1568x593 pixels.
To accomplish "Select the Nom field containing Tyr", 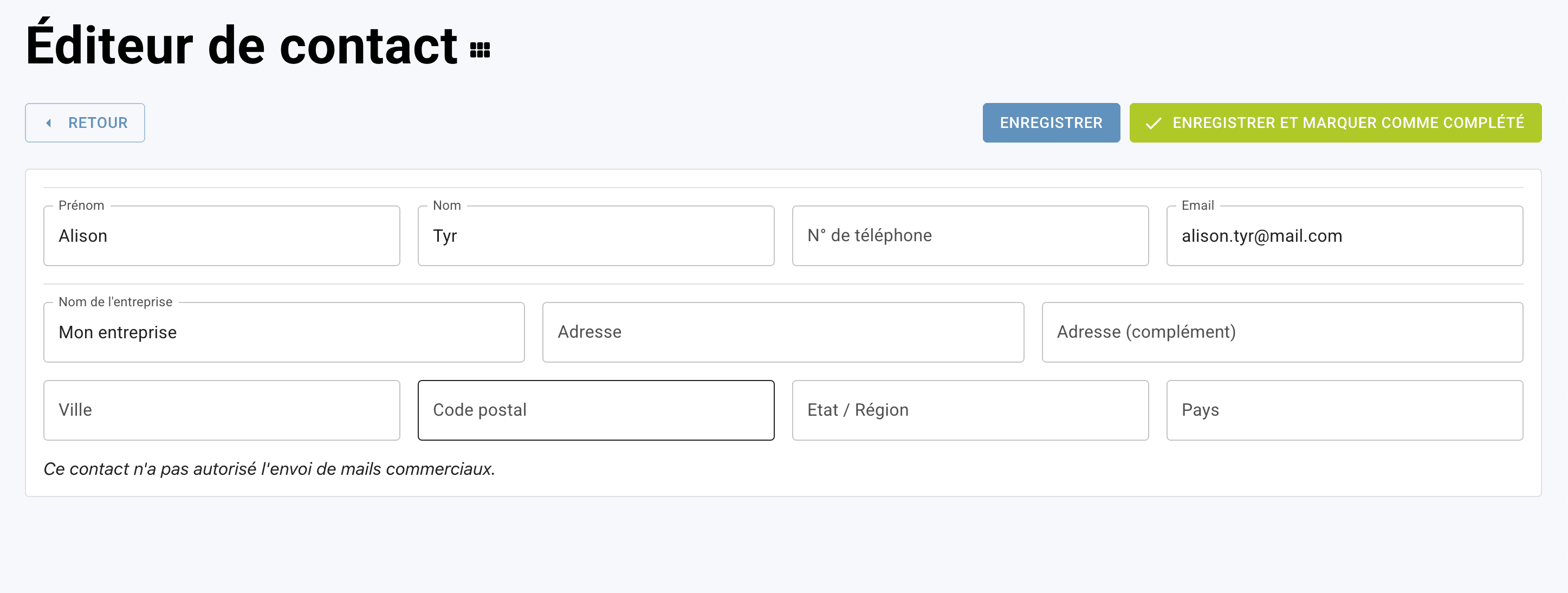I will pyautogui.click(x=595, y=236).
